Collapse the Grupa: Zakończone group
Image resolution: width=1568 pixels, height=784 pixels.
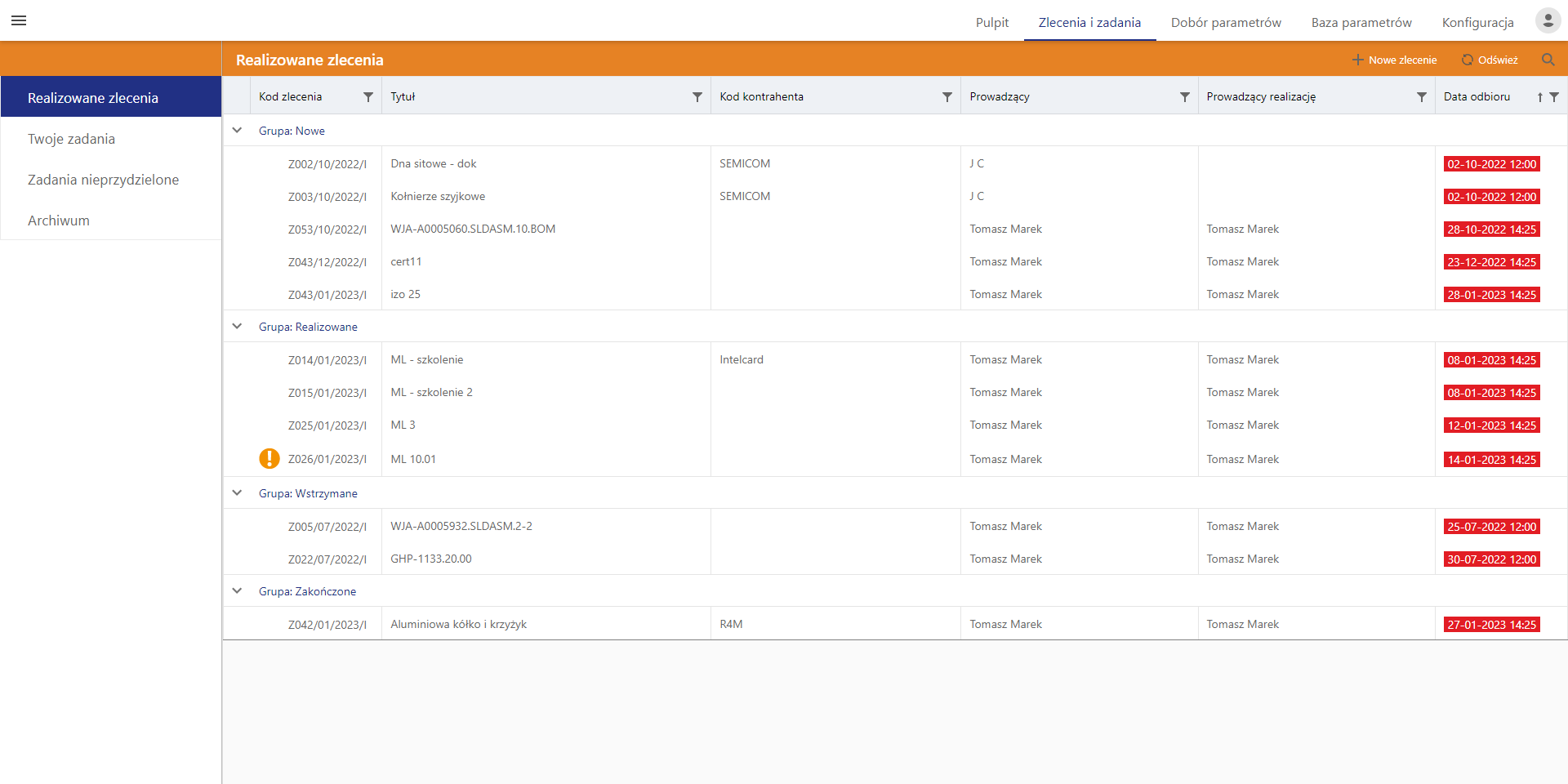238,591
